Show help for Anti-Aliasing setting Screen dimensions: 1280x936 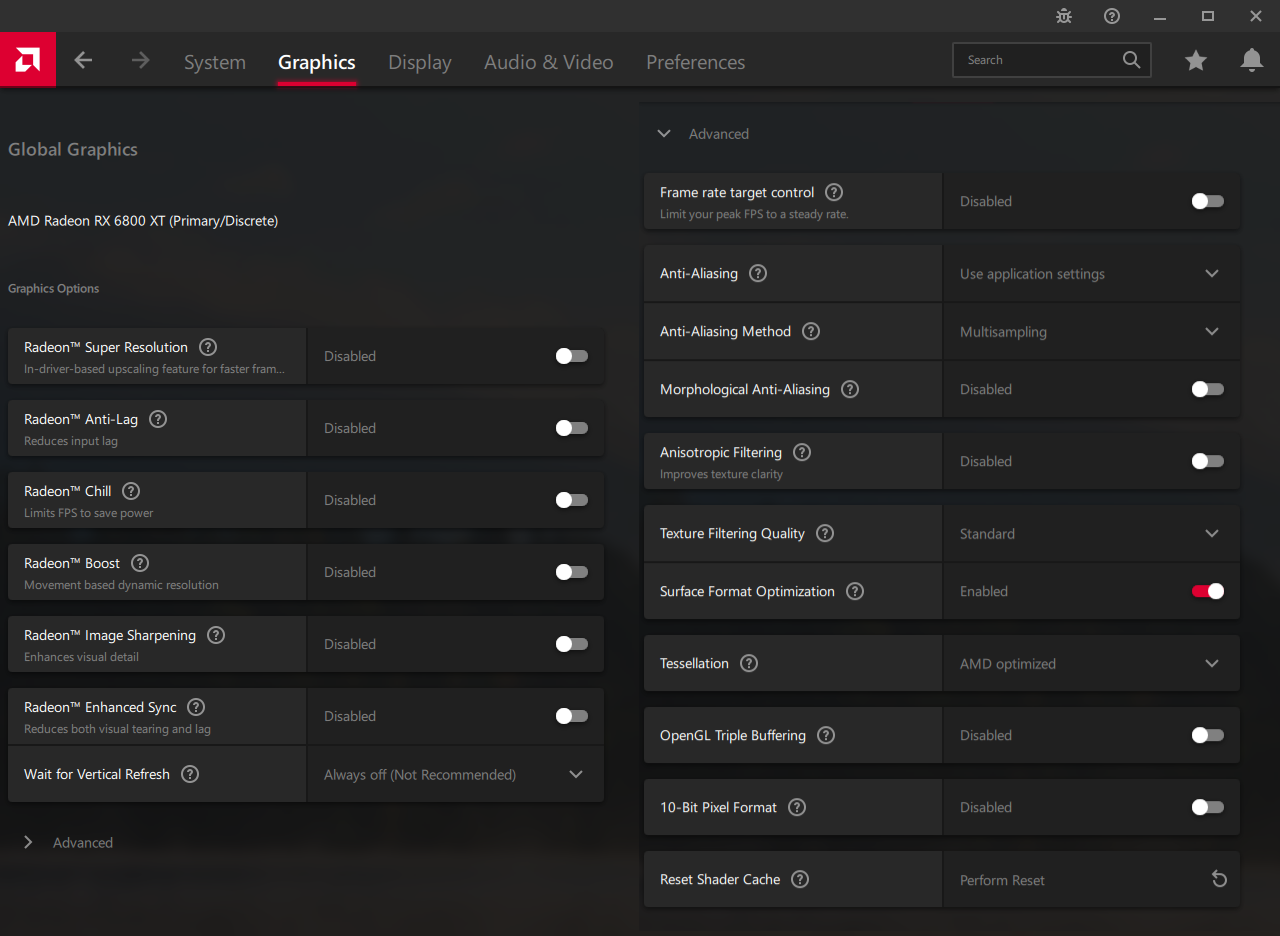point(758,273)
